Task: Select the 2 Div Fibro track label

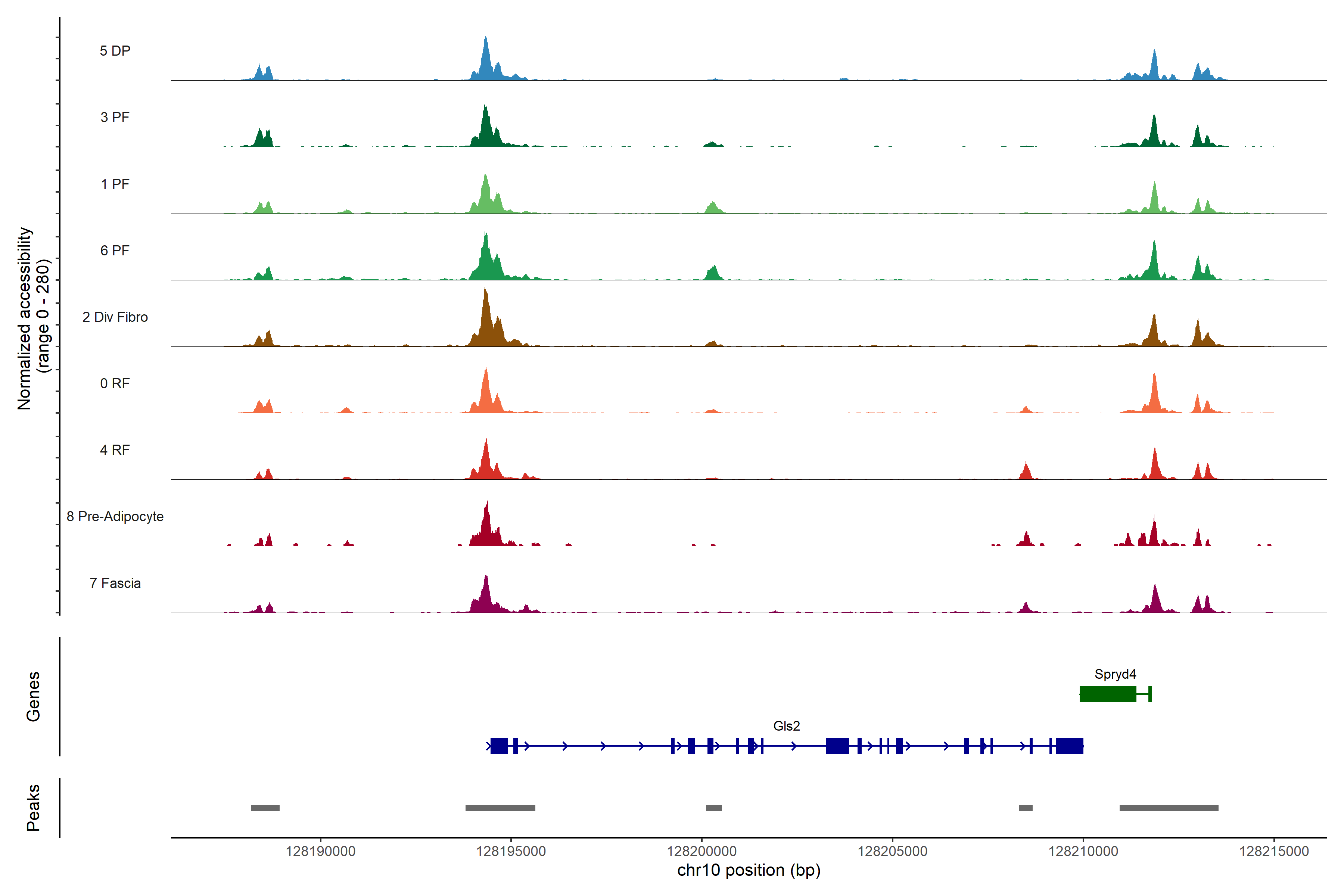Action: pyautogui.click(x=115, y=317)
